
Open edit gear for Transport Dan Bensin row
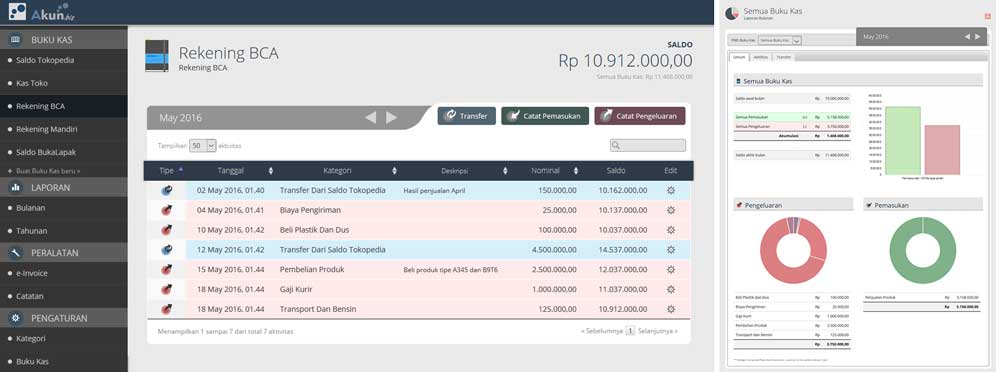click(x=670, y=309)
